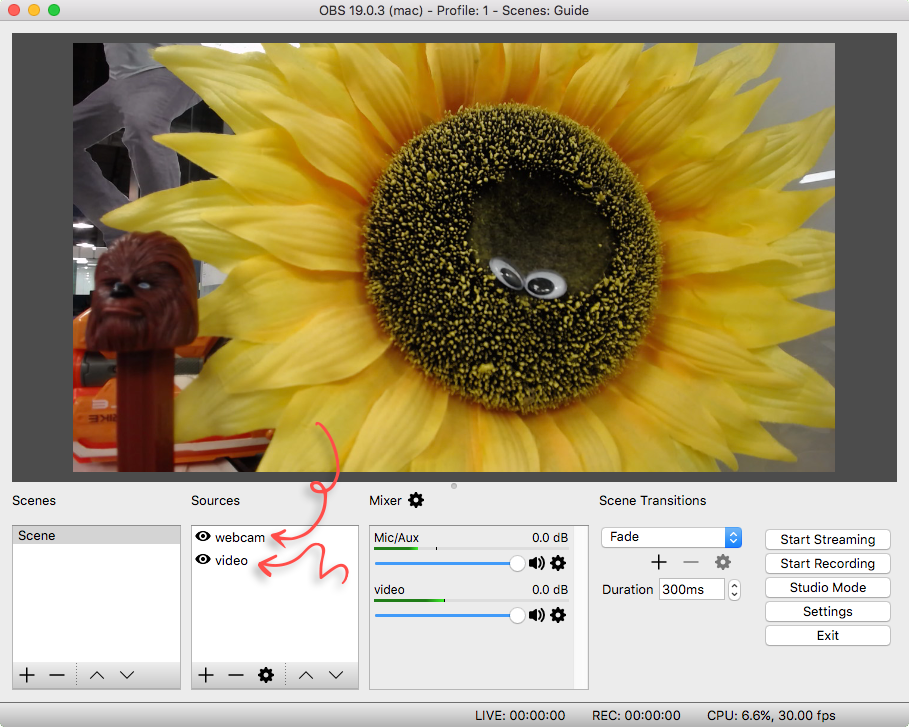This screenshot has width=909, height=727.
Task: Remove selected scene with minus icon
Action: (x=57, y=675)
